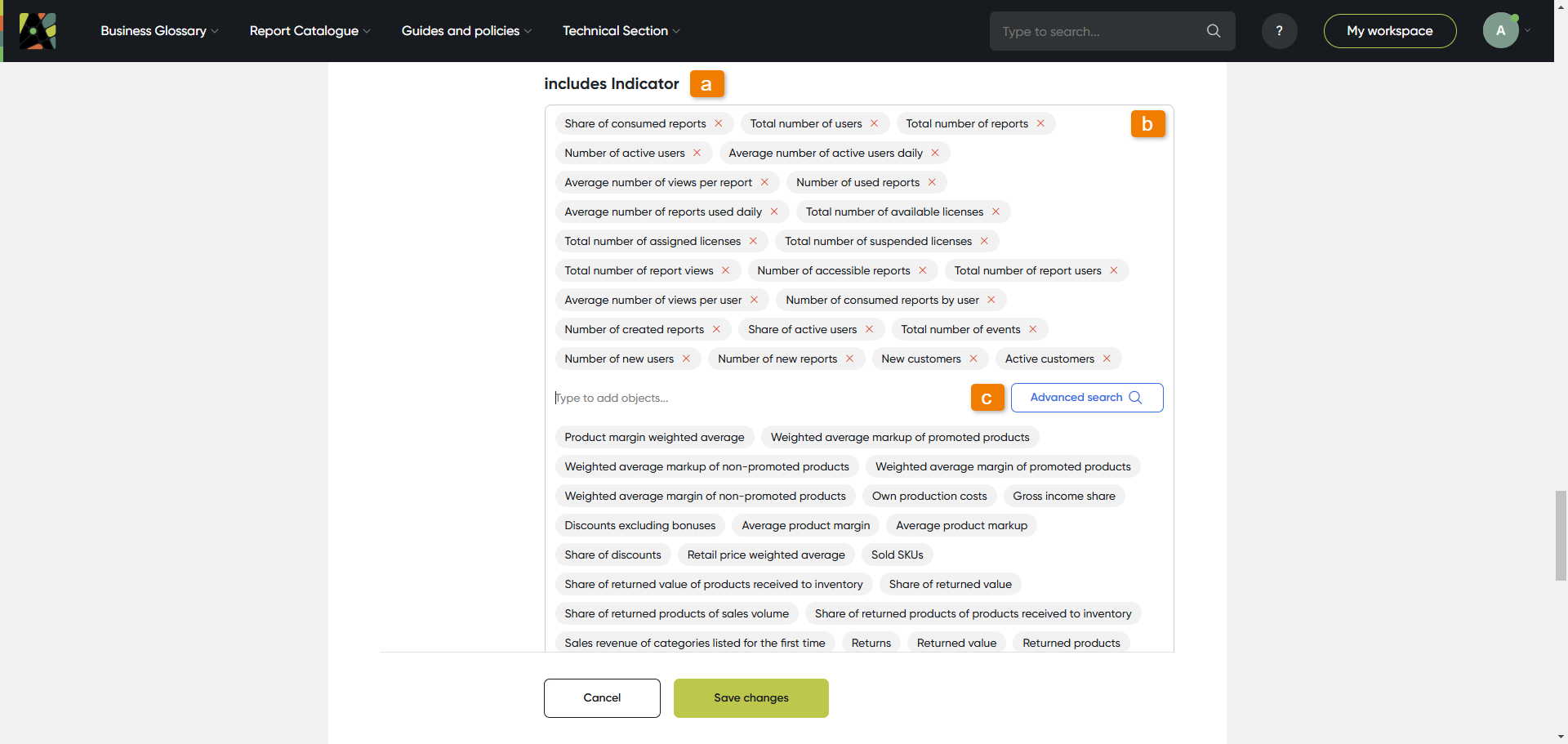Open the Report Catalogue dropdown
1568x744 pixels.
pos(310,31)
